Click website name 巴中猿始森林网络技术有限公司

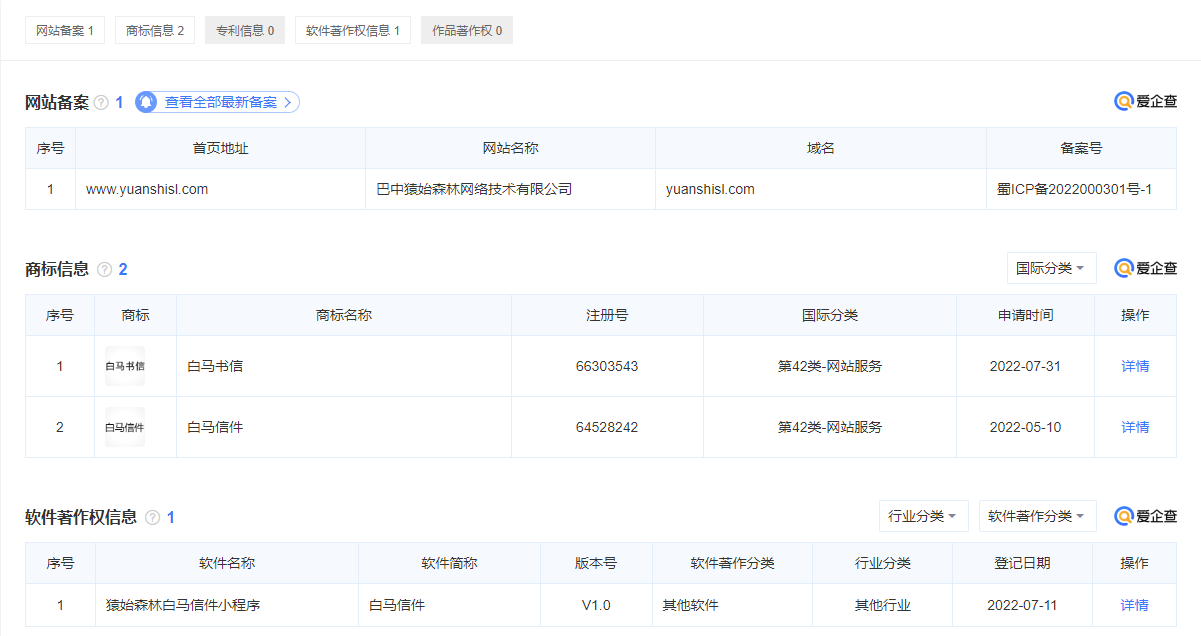(x=474, y=189)
